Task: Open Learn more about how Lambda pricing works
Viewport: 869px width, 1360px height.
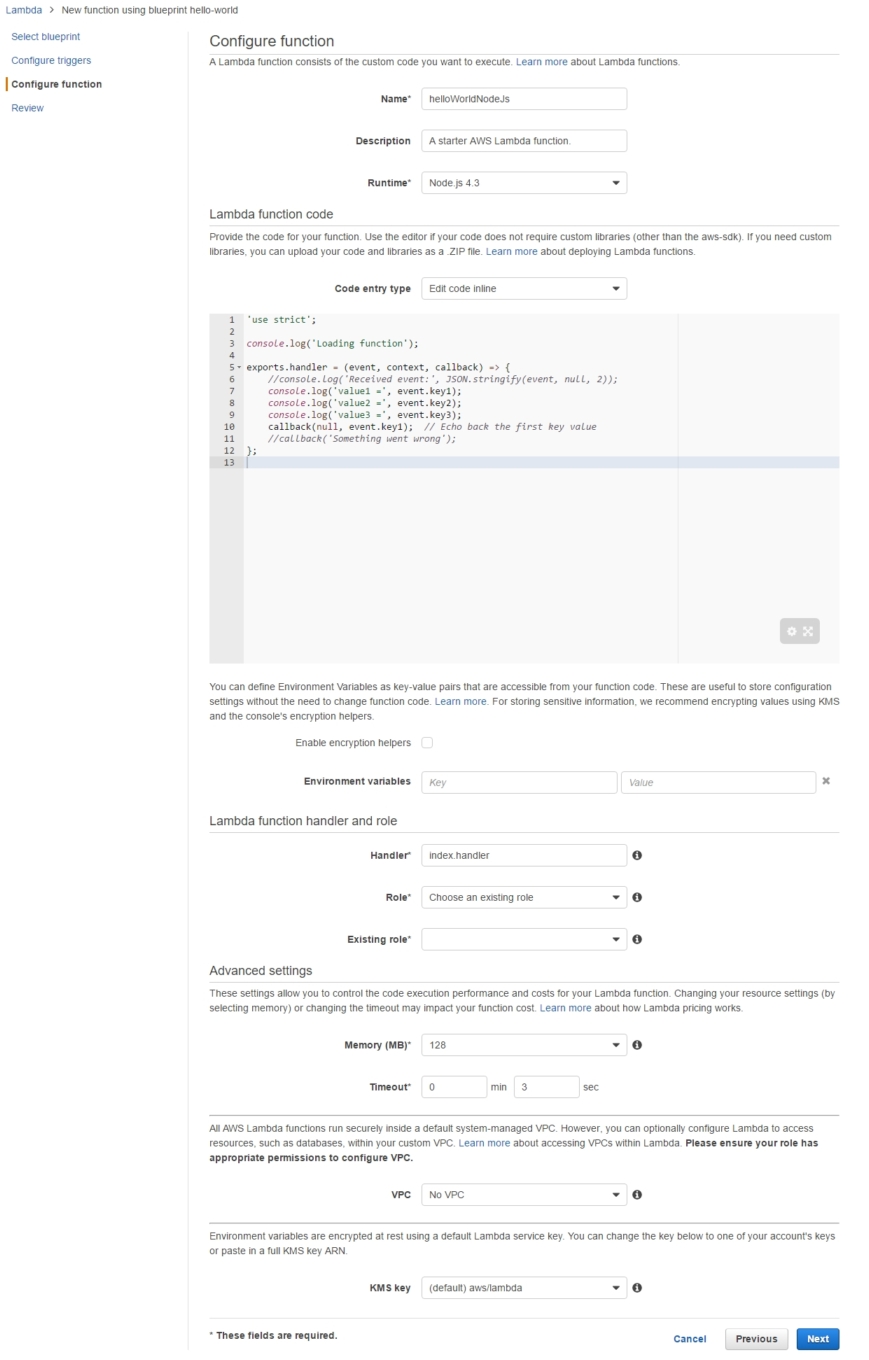Action: pos(566,1008)
